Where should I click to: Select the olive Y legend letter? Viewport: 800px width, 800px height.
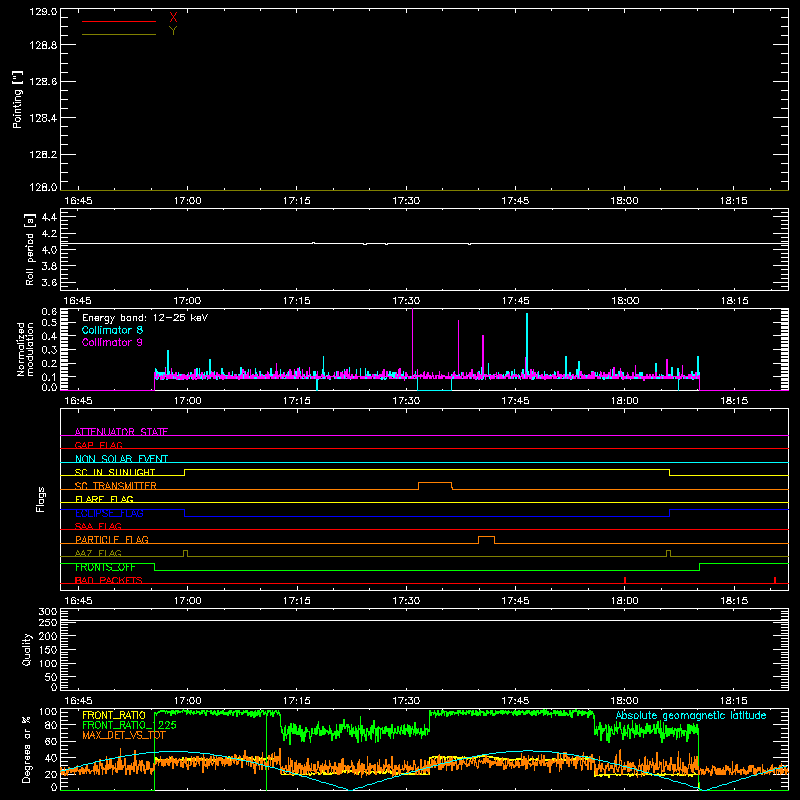pyautogui.click(x=173, y=31)
